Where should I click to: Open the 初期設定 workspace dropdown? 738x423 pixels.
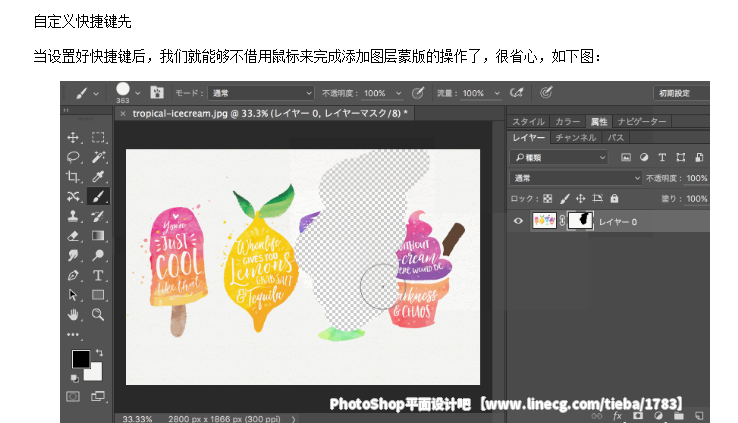pyautogui.click(x=681, y=93)
